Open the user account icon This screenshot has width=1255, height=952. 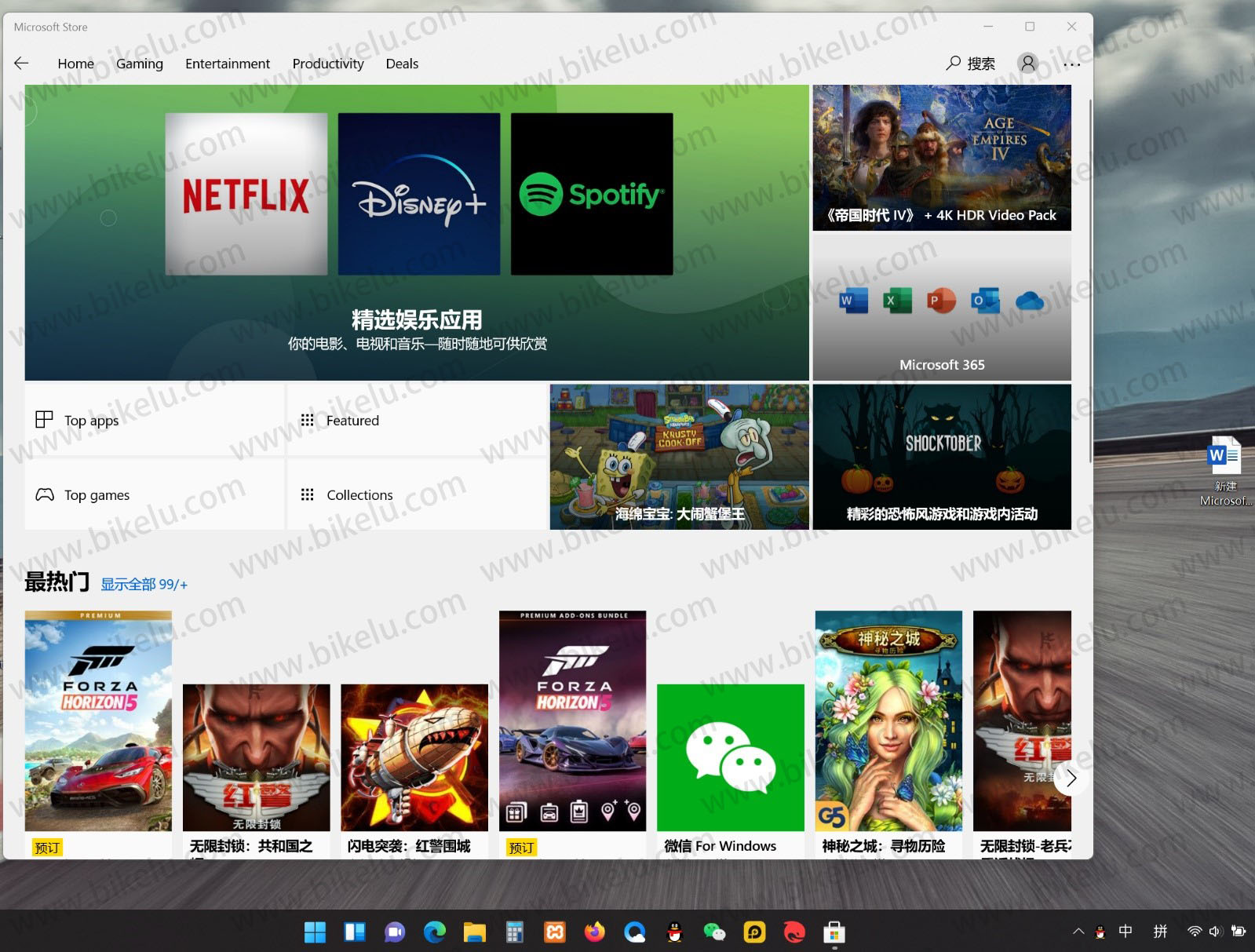1027,63
